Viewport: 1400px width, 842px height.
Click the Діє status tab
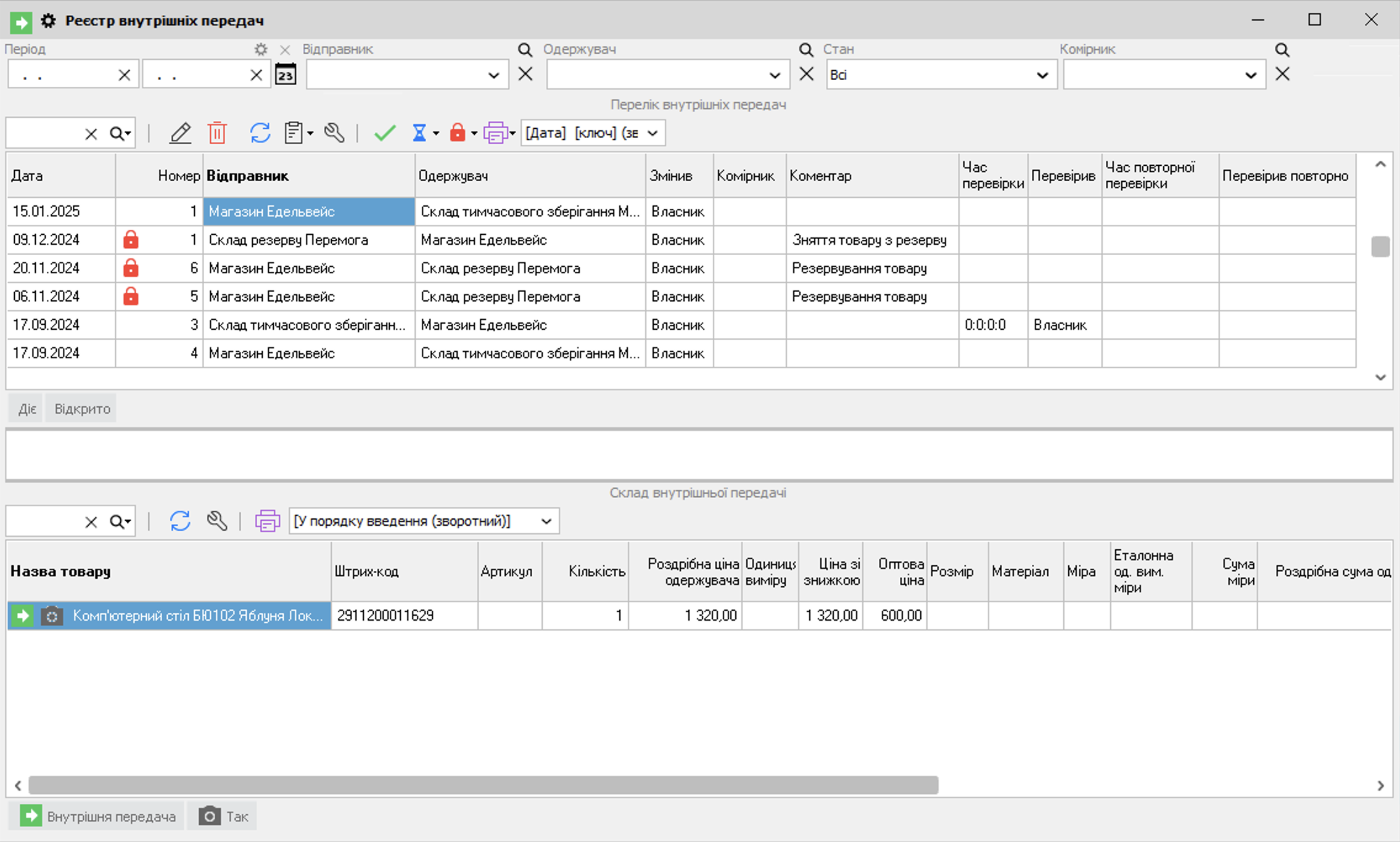coord(27,409)
